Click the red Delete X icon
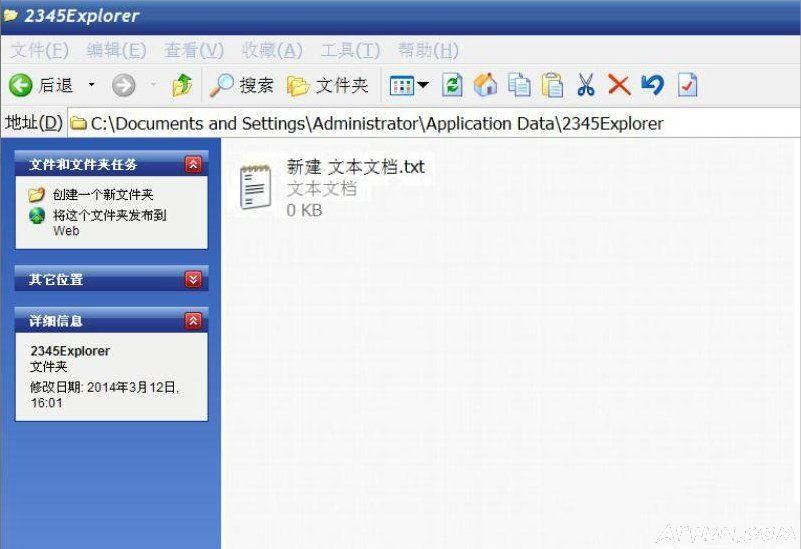The image size is (801, 549). pos(619,85)
